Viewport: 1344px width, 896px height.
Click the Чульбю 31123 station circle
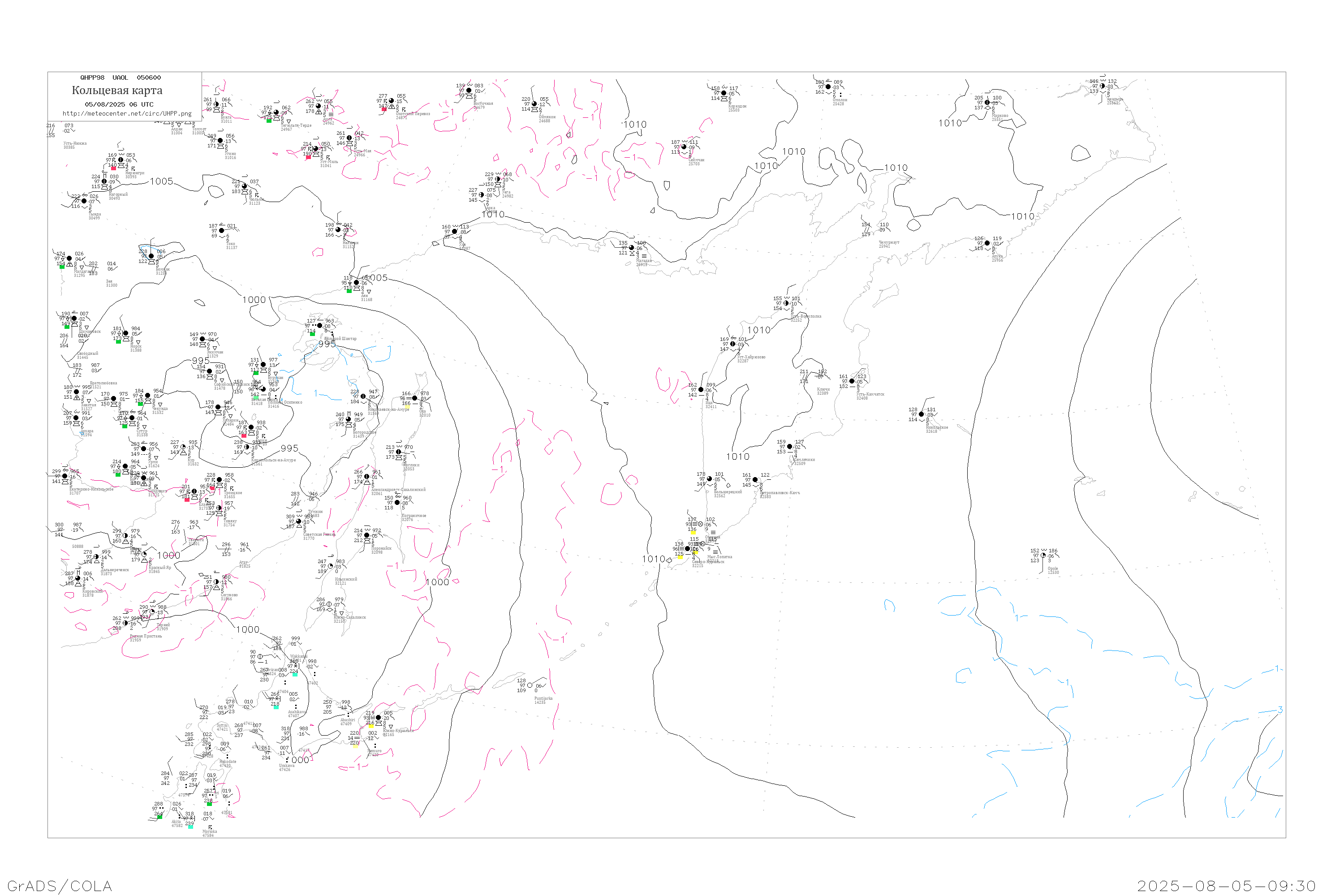245,186
